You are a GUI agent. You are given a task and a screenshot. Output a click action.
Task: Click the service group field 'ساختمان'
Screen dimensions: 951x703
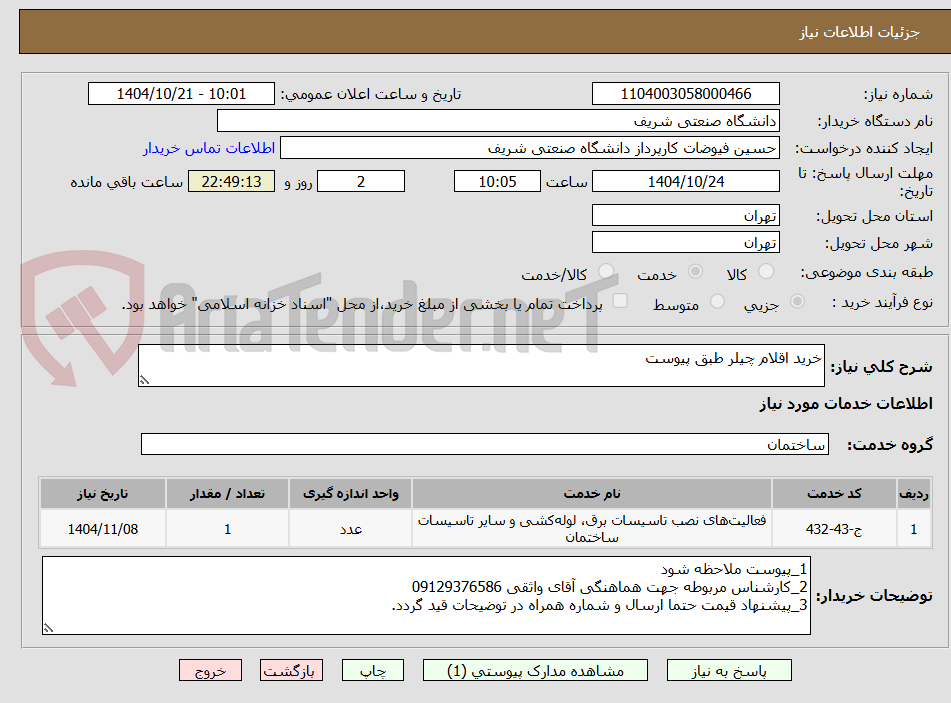485,444
